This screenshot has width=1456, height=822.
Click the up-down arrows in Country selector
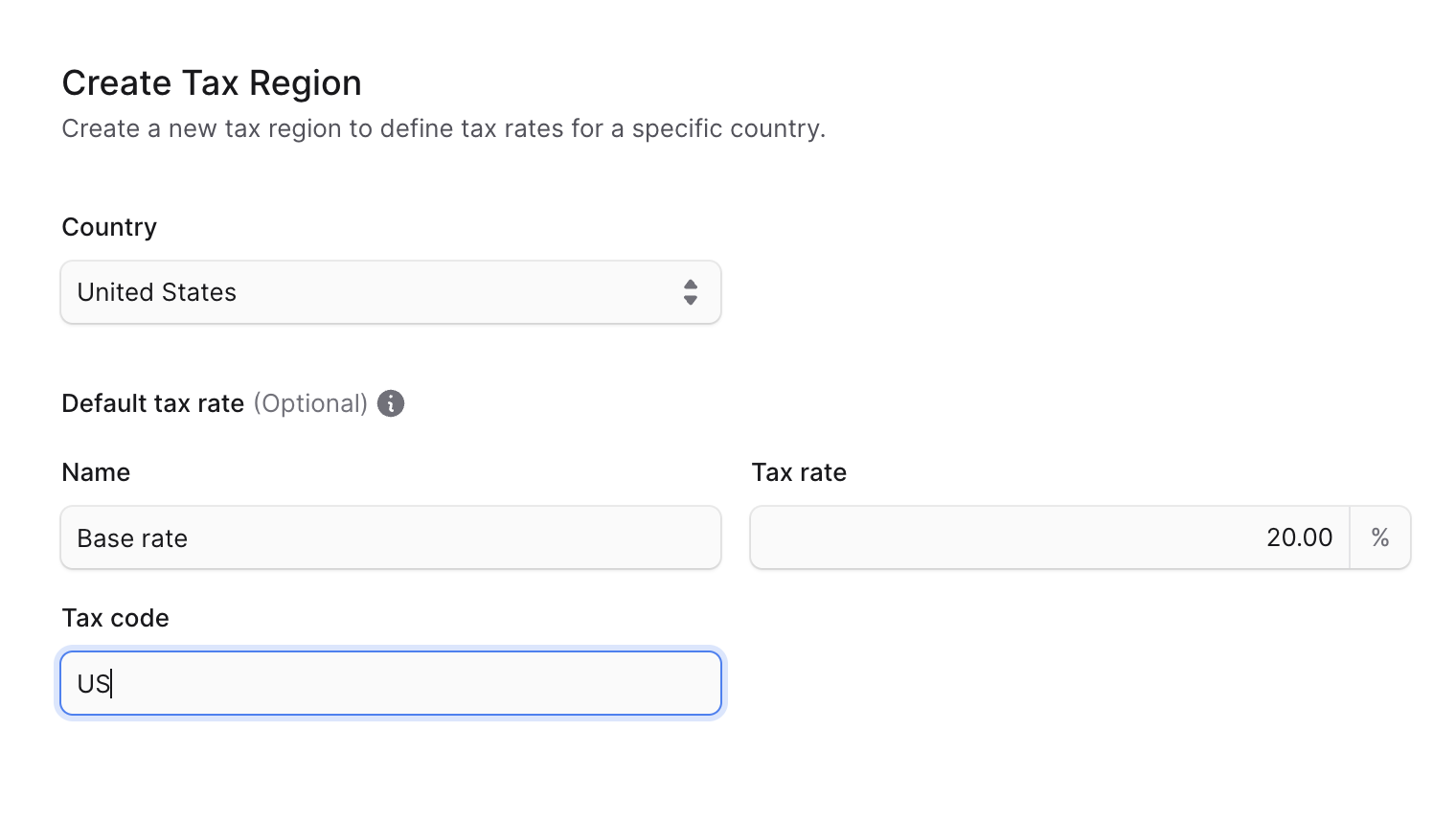point(691,292)
